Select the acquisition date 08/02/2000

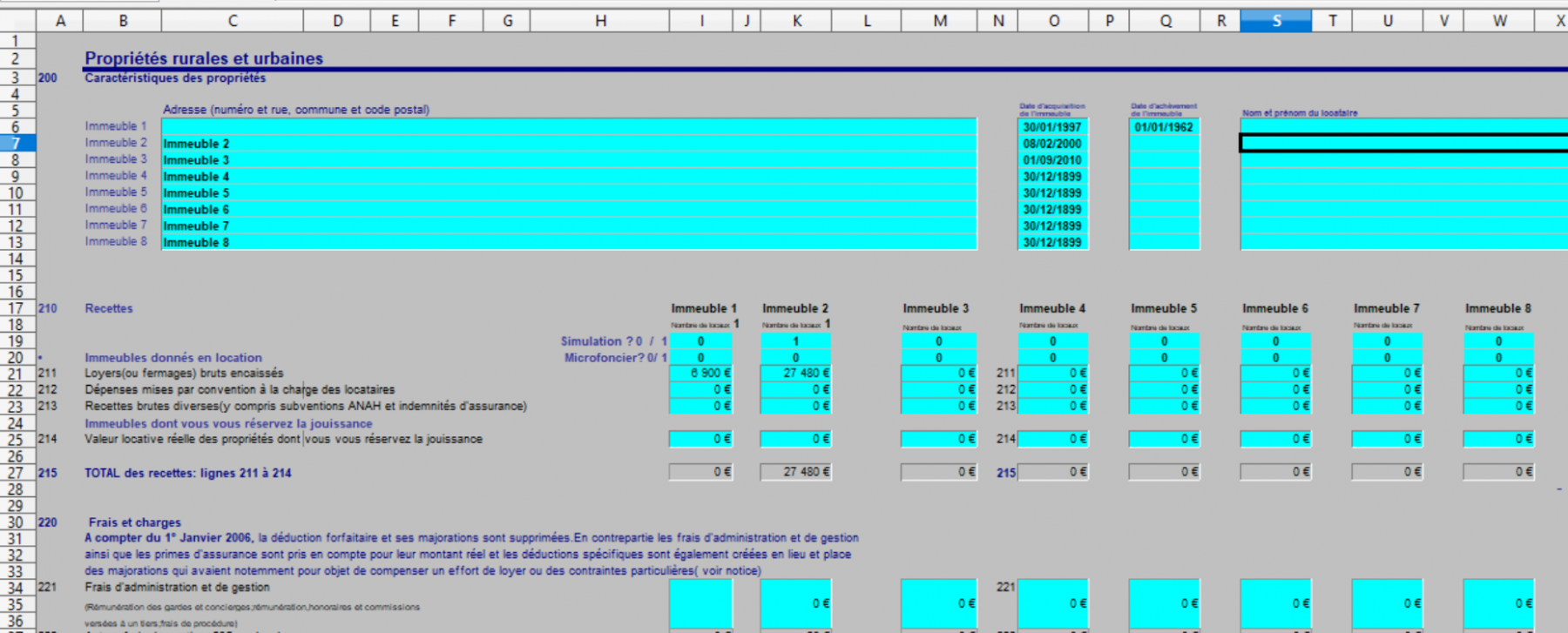(1053, 144)
